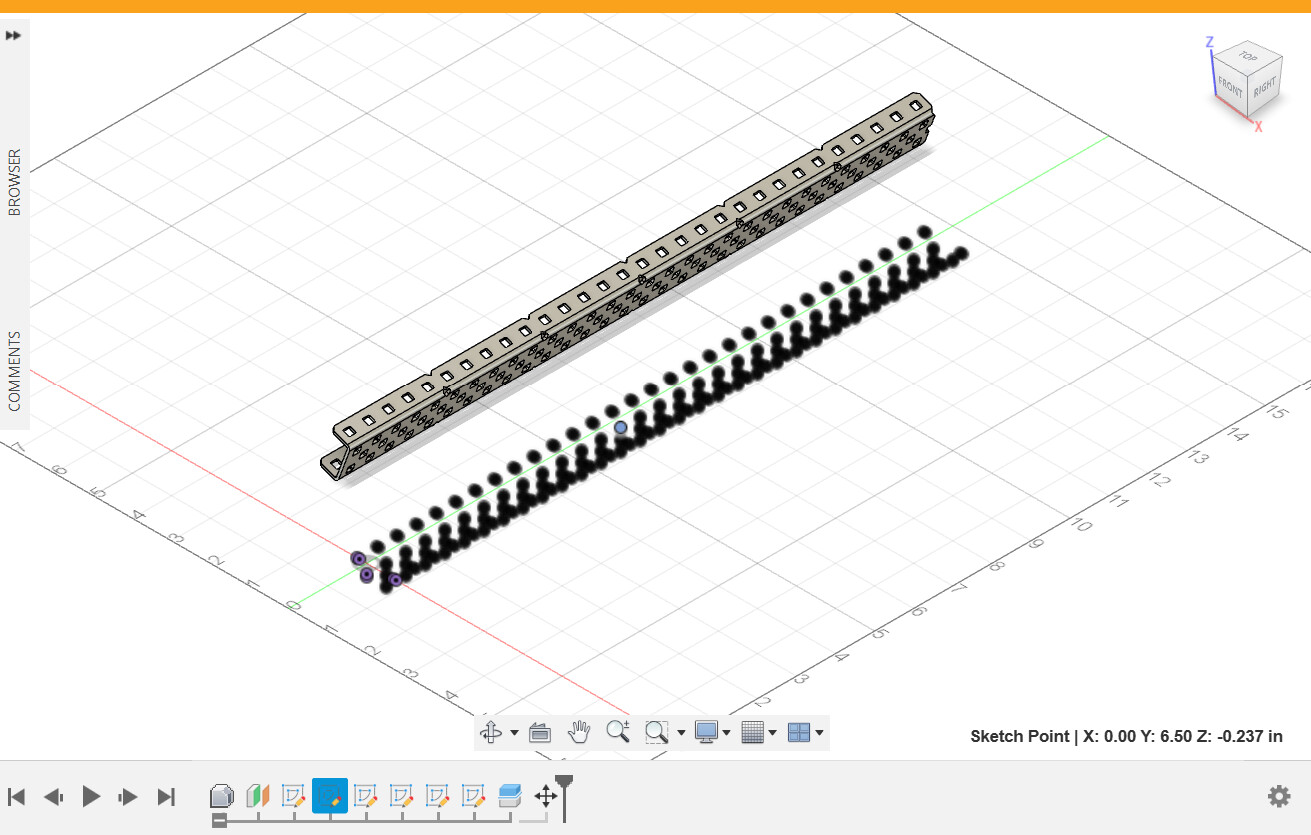The height and width of the screenshot is (835, 1311).
Task: Open the Window Zoom tool
Action: (654, 732)
